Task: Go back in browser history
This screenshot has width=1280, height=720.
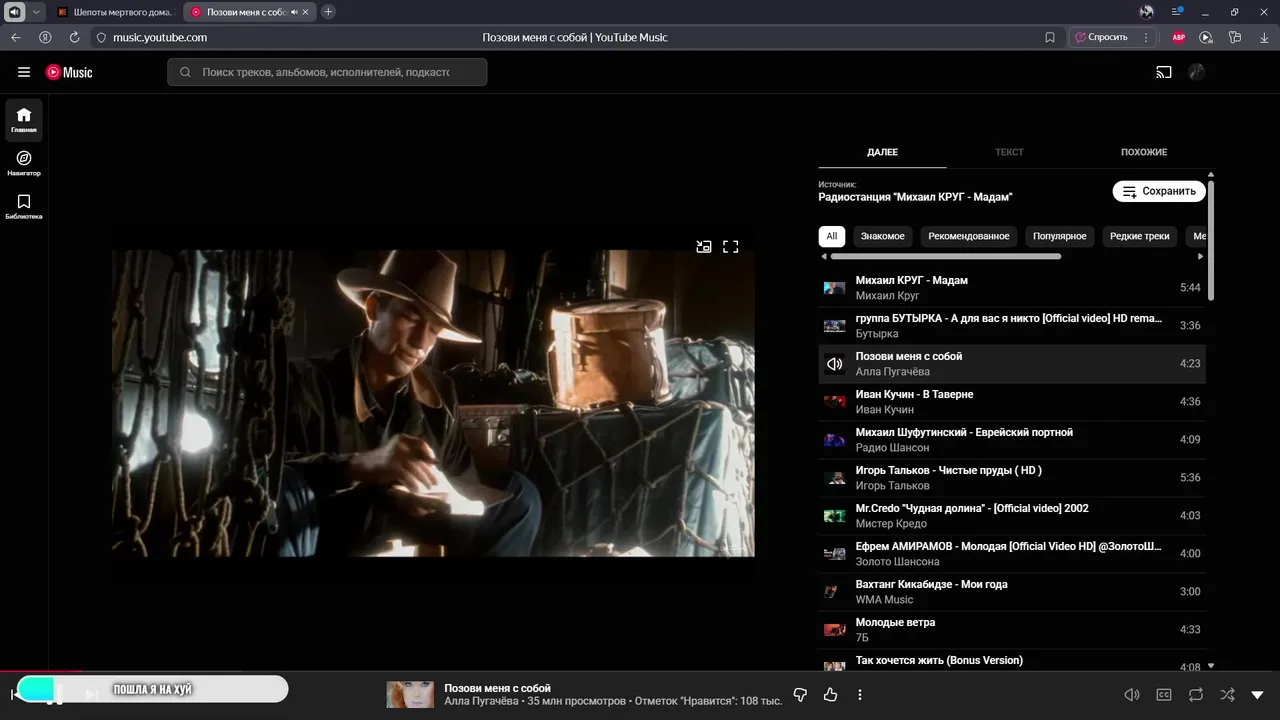Action: pos(16,37)
